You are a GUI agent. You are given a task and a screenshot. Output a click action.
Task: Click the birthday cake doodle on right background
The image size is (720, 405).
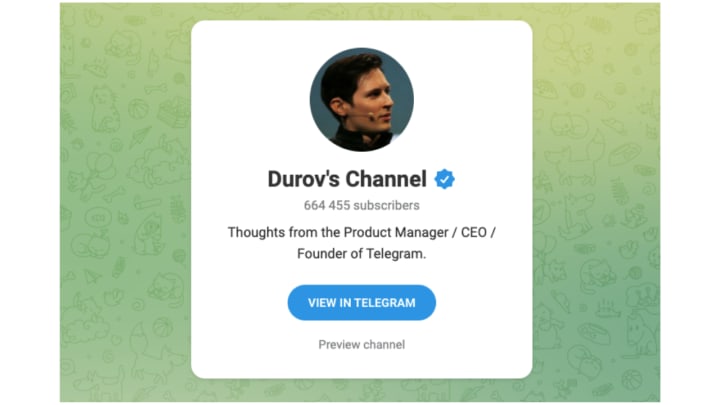(607, 307)
